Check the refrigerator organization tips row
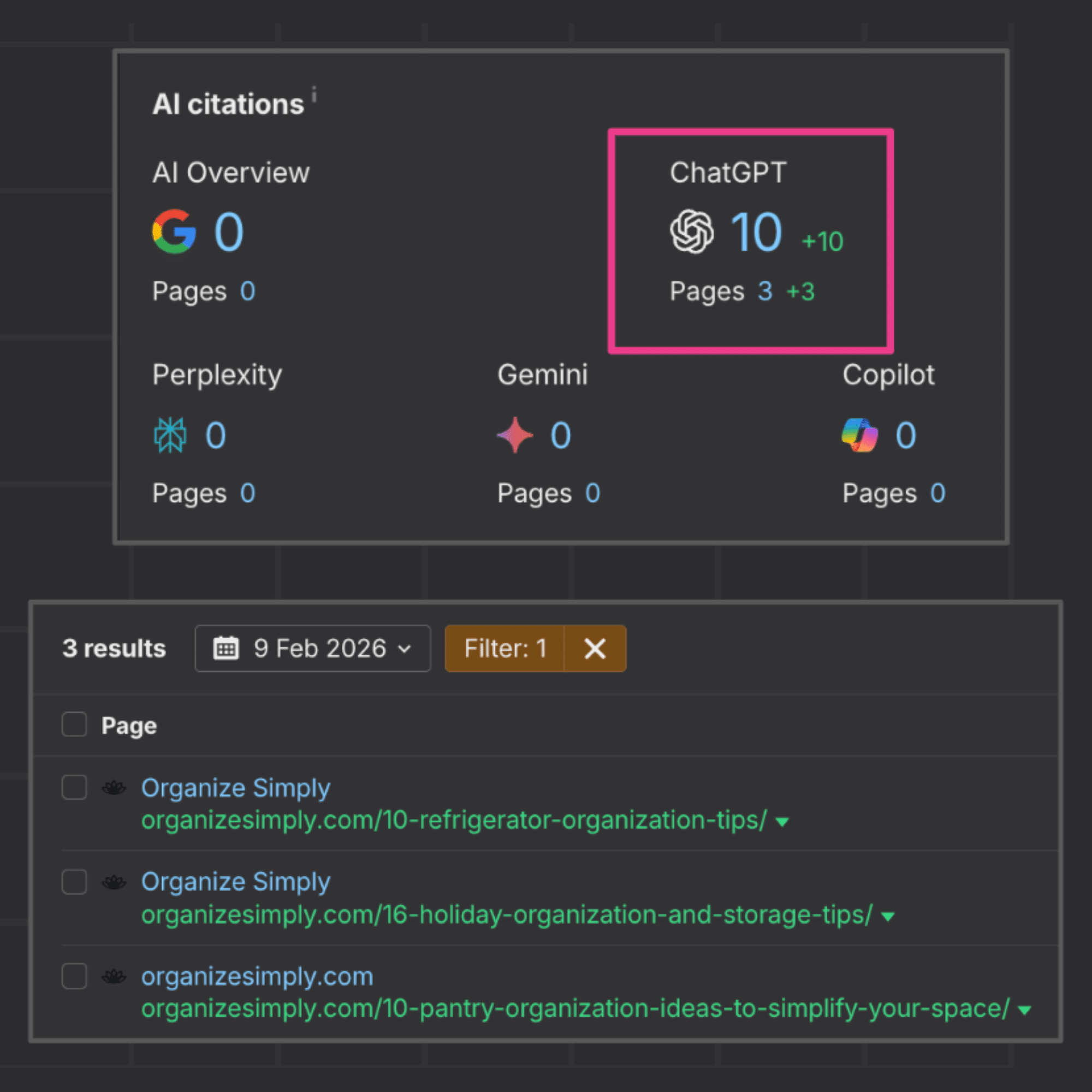Image resolution: width=1092 pixels, height=1092 pixels. [x=74, y=787]
